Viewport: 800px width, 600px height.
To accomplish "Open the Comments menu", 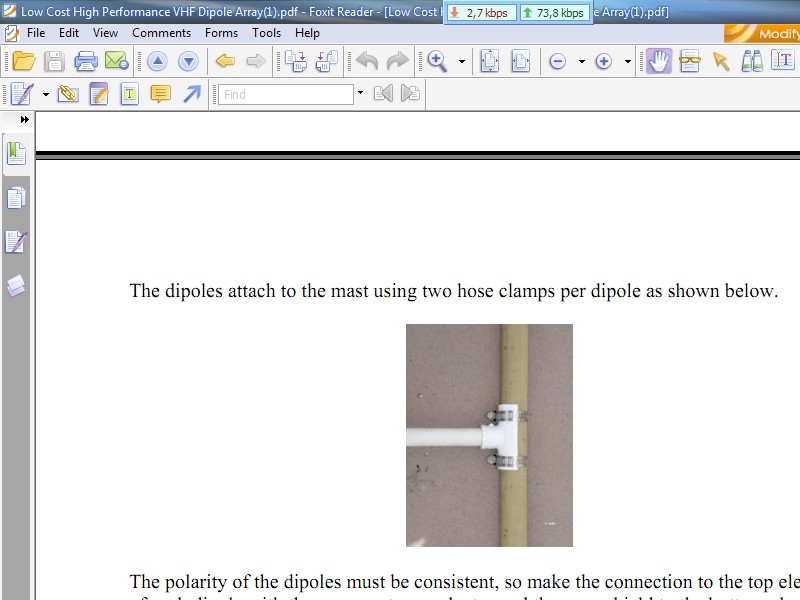I will pyautogui.click(x=161, y=33).
